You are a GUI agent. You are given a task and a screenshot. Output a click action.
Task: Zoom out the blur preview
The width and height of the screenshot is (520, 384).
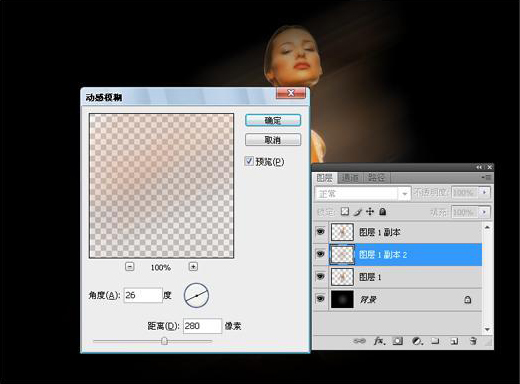pos(130,267)
